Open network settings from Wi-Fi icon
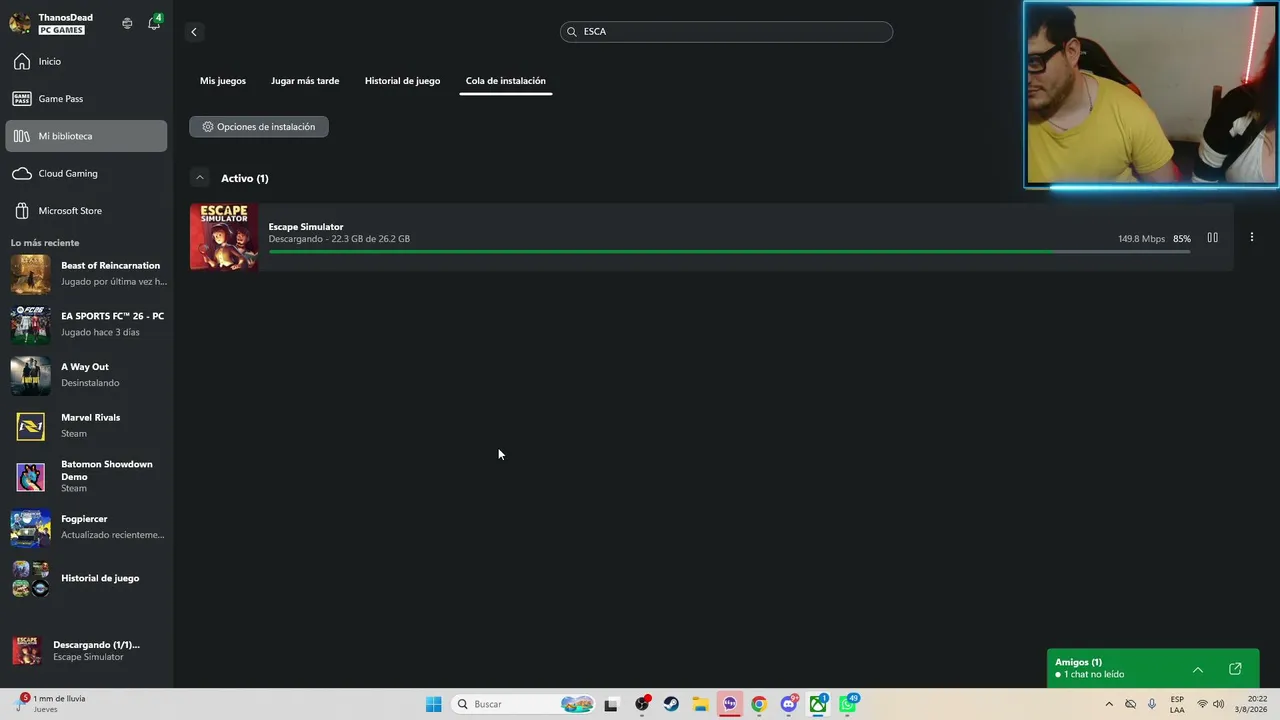Image resolution: width=1280 pixels, height=720 pixels. click(x=1202, y=704)
